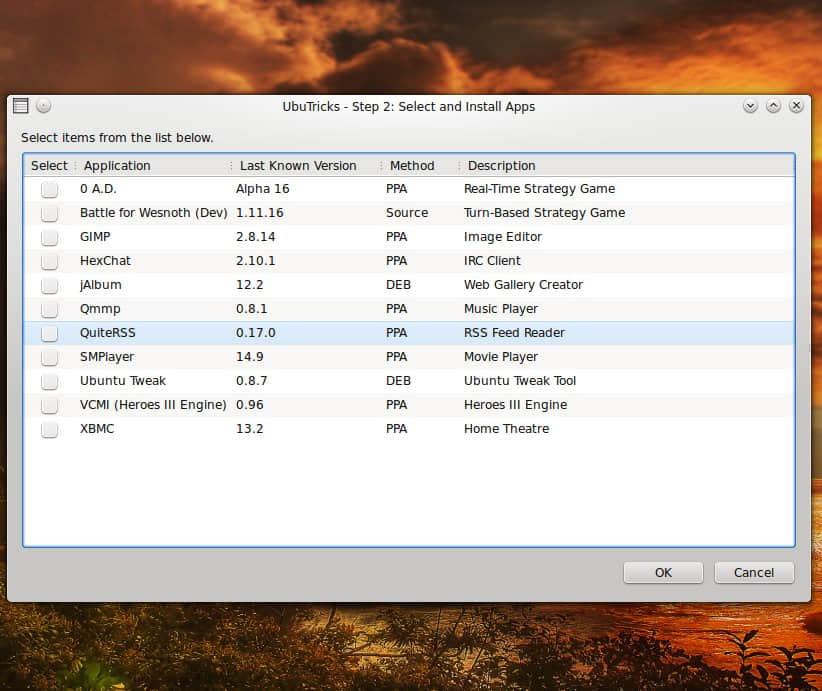
Task: Check the GIMP selection box
Action: (x=49, y=237)
